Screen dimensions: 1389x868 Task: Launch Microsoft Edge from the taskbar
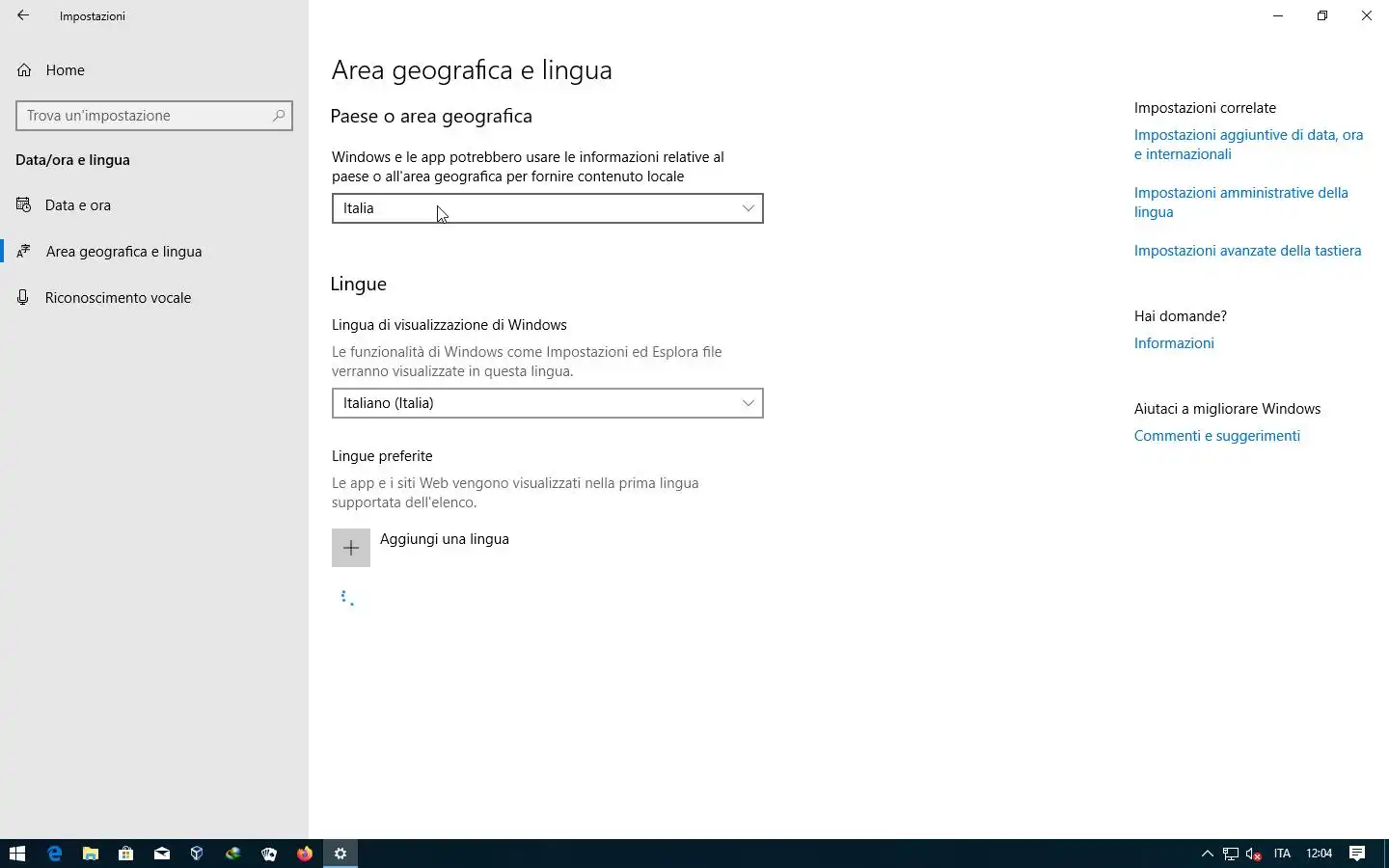click(x=54, y=854)
